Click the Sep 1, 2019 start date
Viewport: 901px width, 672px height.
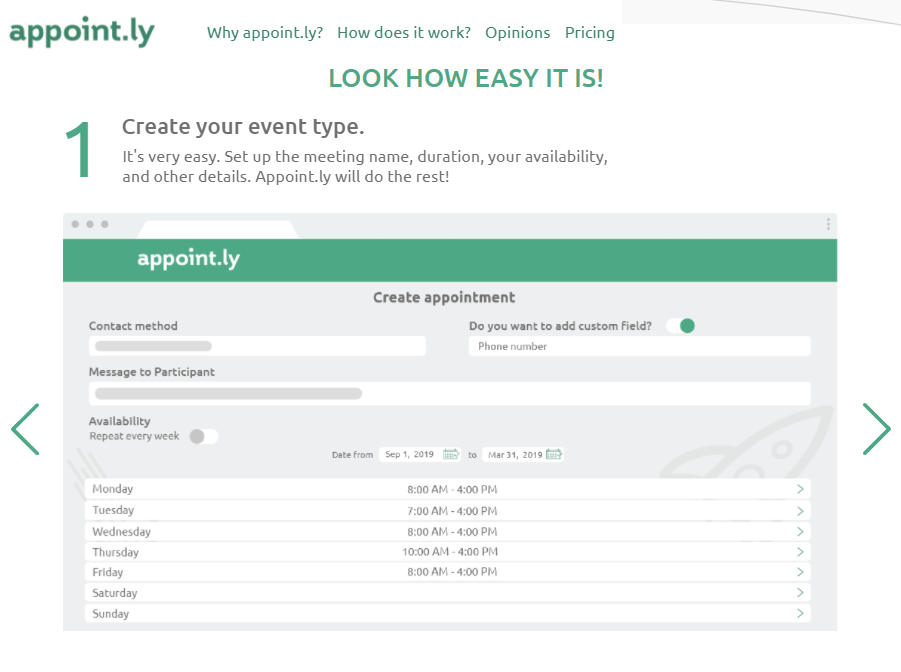[x=409, y=454]
